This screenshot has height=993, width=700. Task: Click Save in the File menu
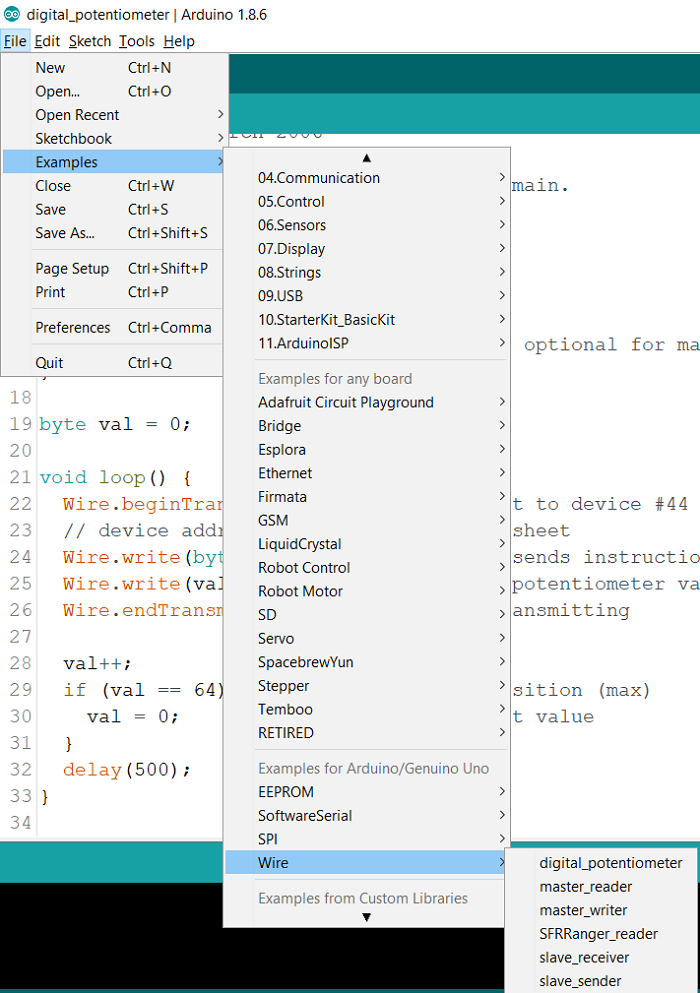(114, 209)
